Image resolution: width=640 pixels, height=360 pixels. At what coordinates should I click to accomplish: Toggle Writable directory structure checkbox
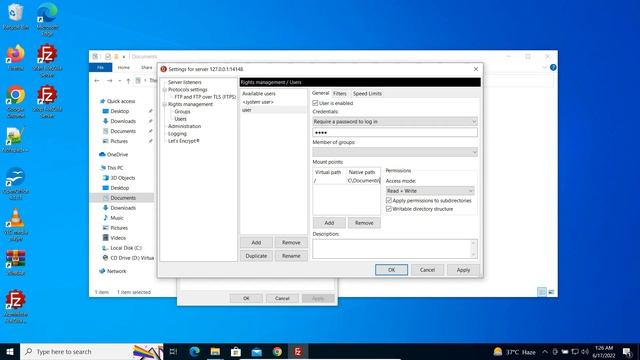tap(389, 209)
